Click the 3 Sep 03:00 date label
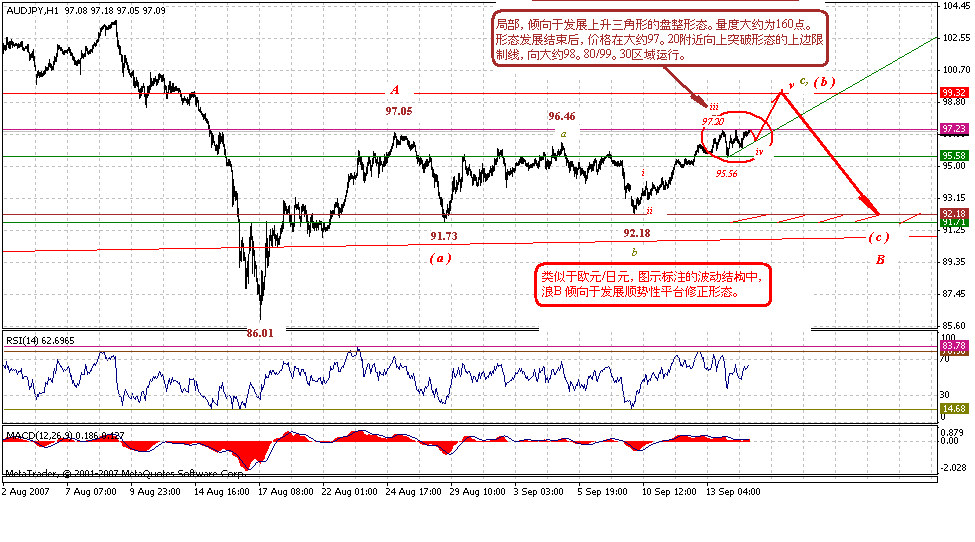Viewport: 975px width, 542px height. [x=538, y=492]
